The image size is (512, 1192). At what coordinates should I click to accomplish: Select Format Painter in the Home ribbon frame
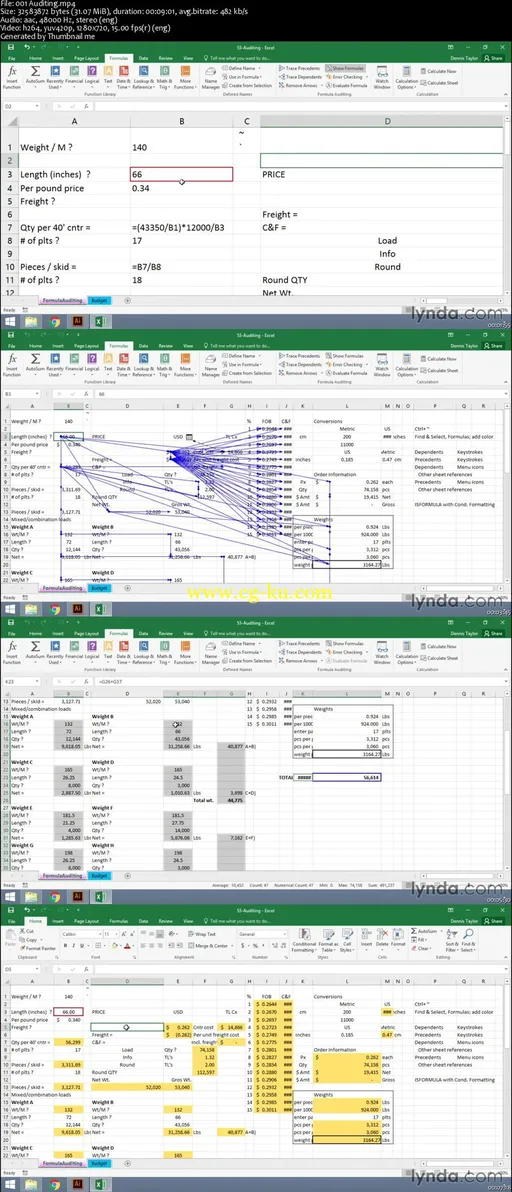click(x=40, y=948)
